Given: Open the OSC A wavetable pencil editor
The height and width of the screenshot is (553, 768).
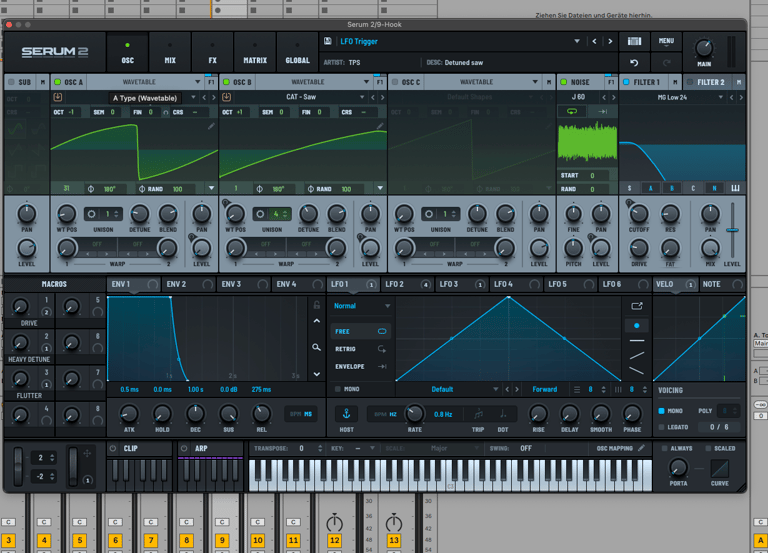Looking at the screenshot, I should pos(211,126).
